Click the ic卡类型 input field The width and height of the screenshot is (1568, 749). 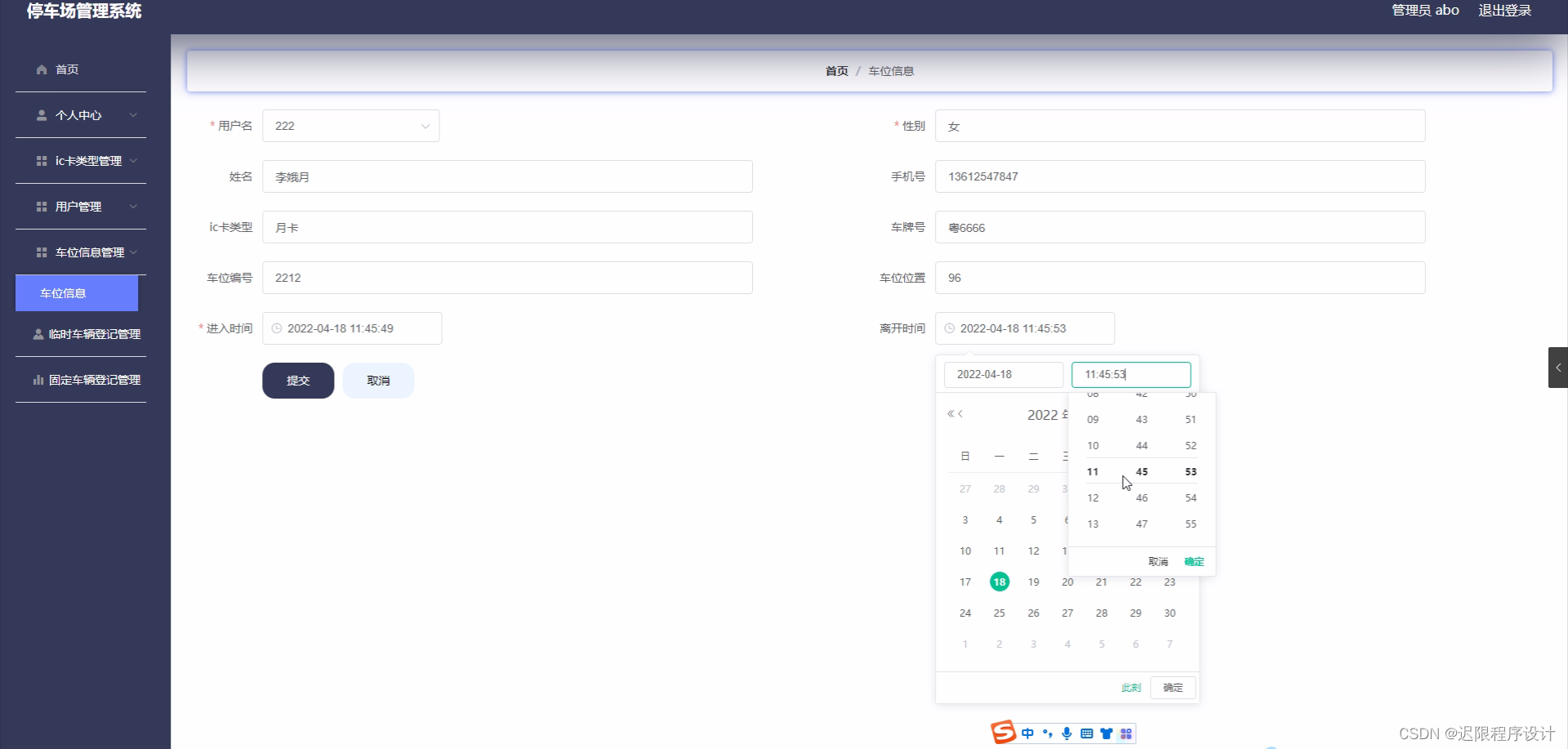click(x=507, y=227)
